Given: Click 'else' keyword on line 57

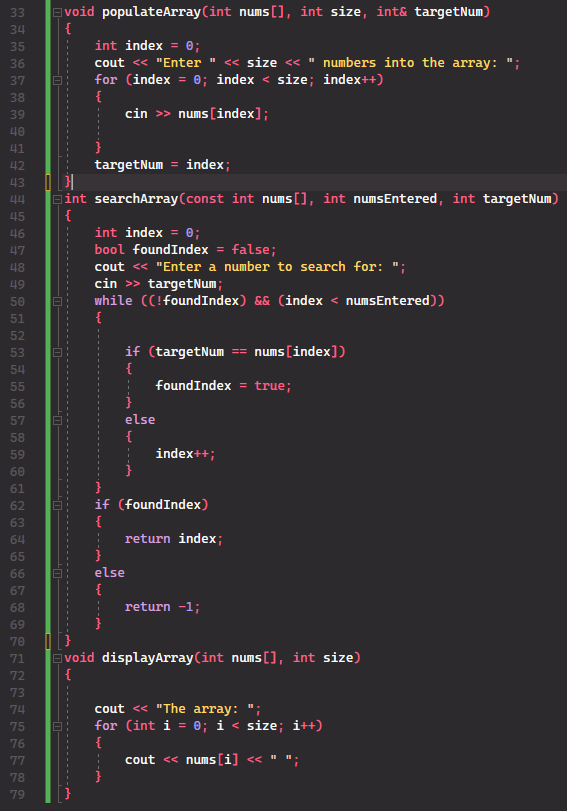Looking at the screenshot, I should (x=140, y=419).
